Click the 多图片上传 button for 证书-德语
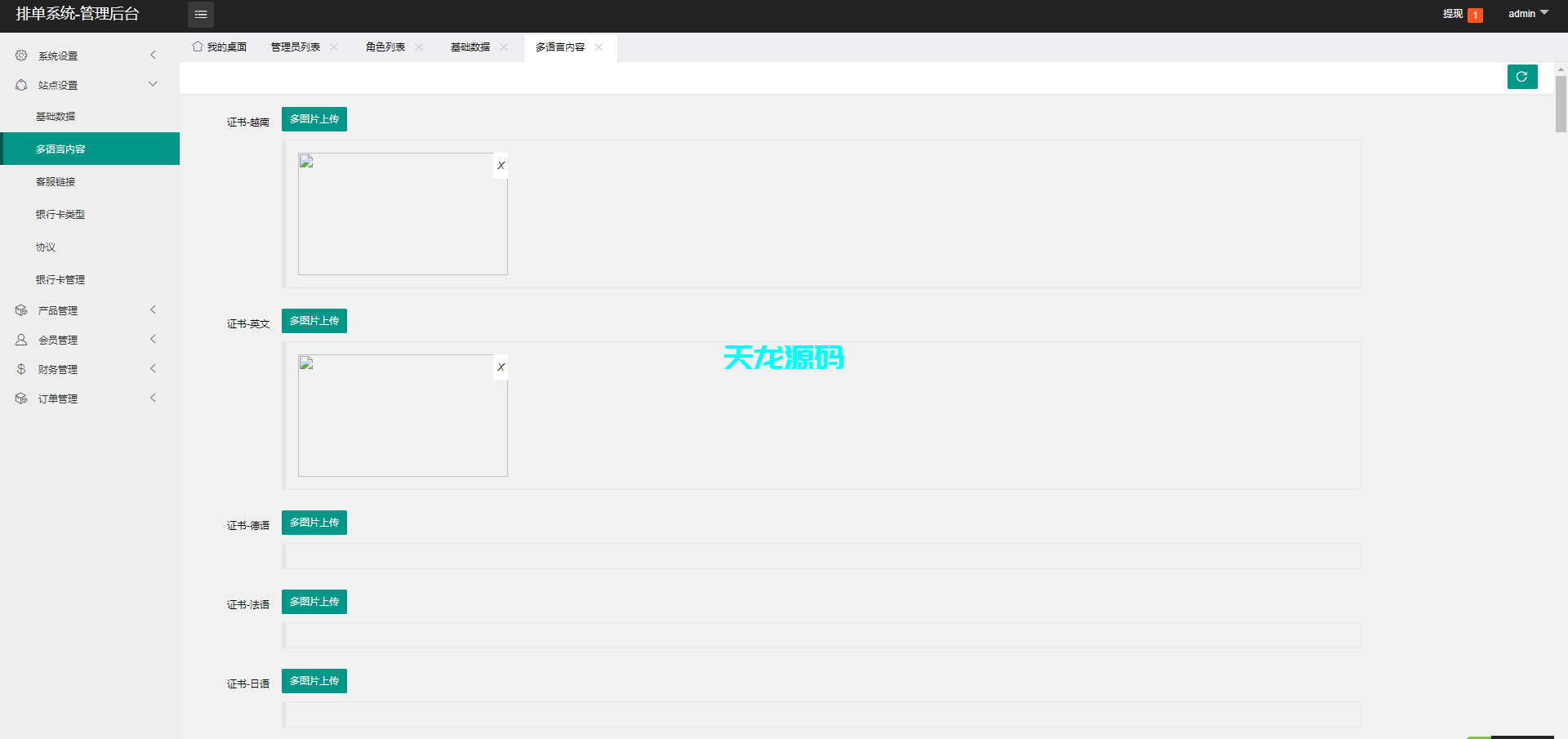Screen dimensions: 1568x739 (x=314, y=523)
